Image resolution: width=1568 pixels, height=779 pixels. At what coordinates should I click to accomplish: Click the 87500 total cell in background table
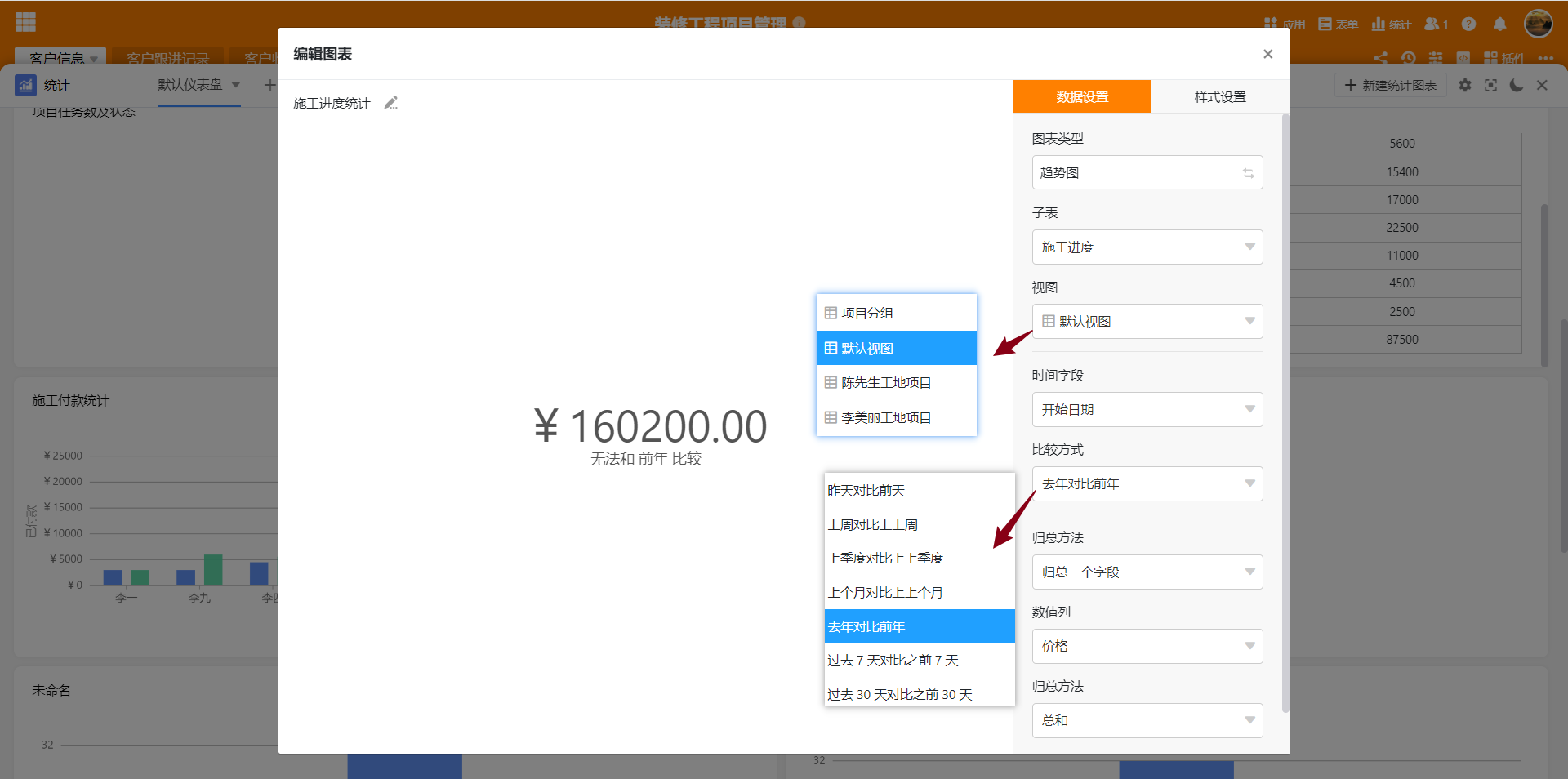pyautogui.click(x=1401, y=339)
